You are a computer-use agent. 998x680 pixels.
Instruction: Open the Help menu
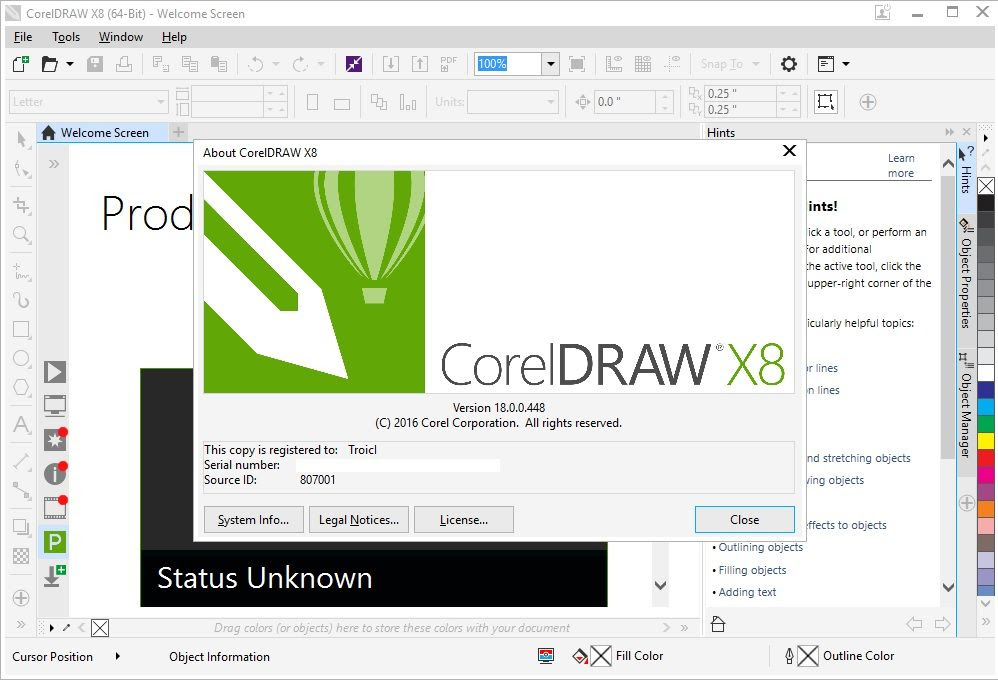[x=174, y=37]
